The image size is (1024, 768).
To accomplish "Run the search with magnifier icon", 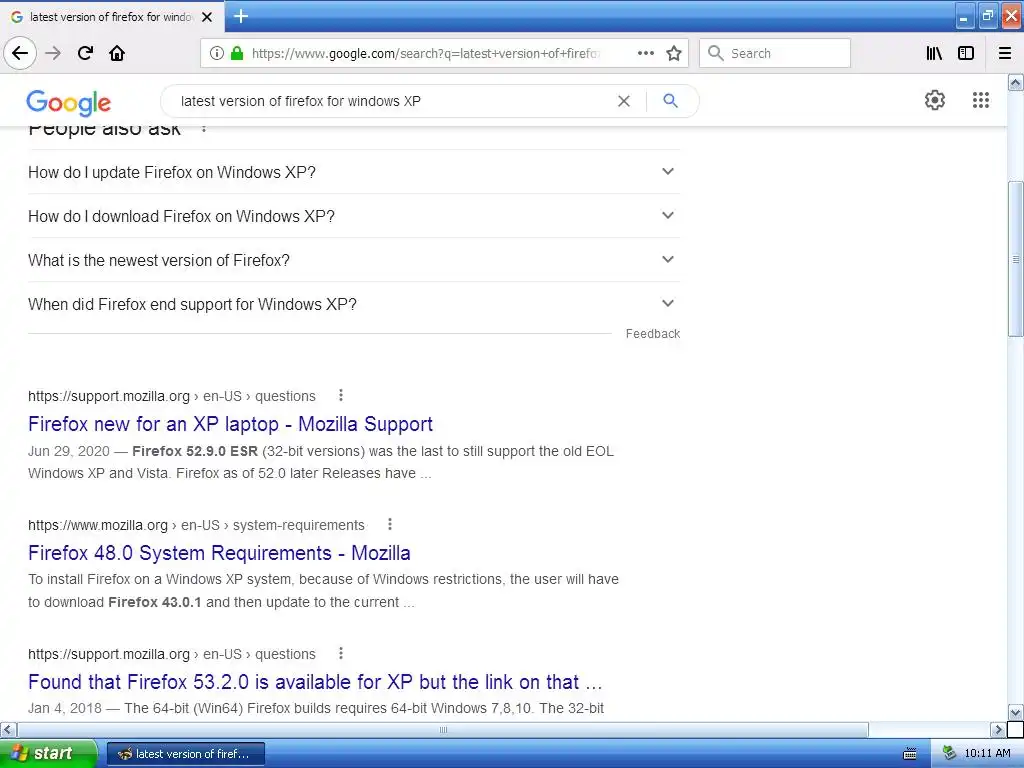I will tap(670, 101).
